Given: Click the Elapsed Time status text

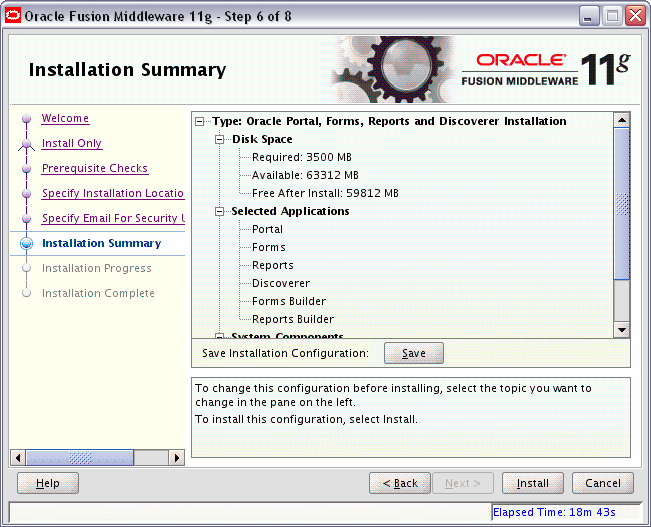Looking at the screenshot, I should (554, 512).
